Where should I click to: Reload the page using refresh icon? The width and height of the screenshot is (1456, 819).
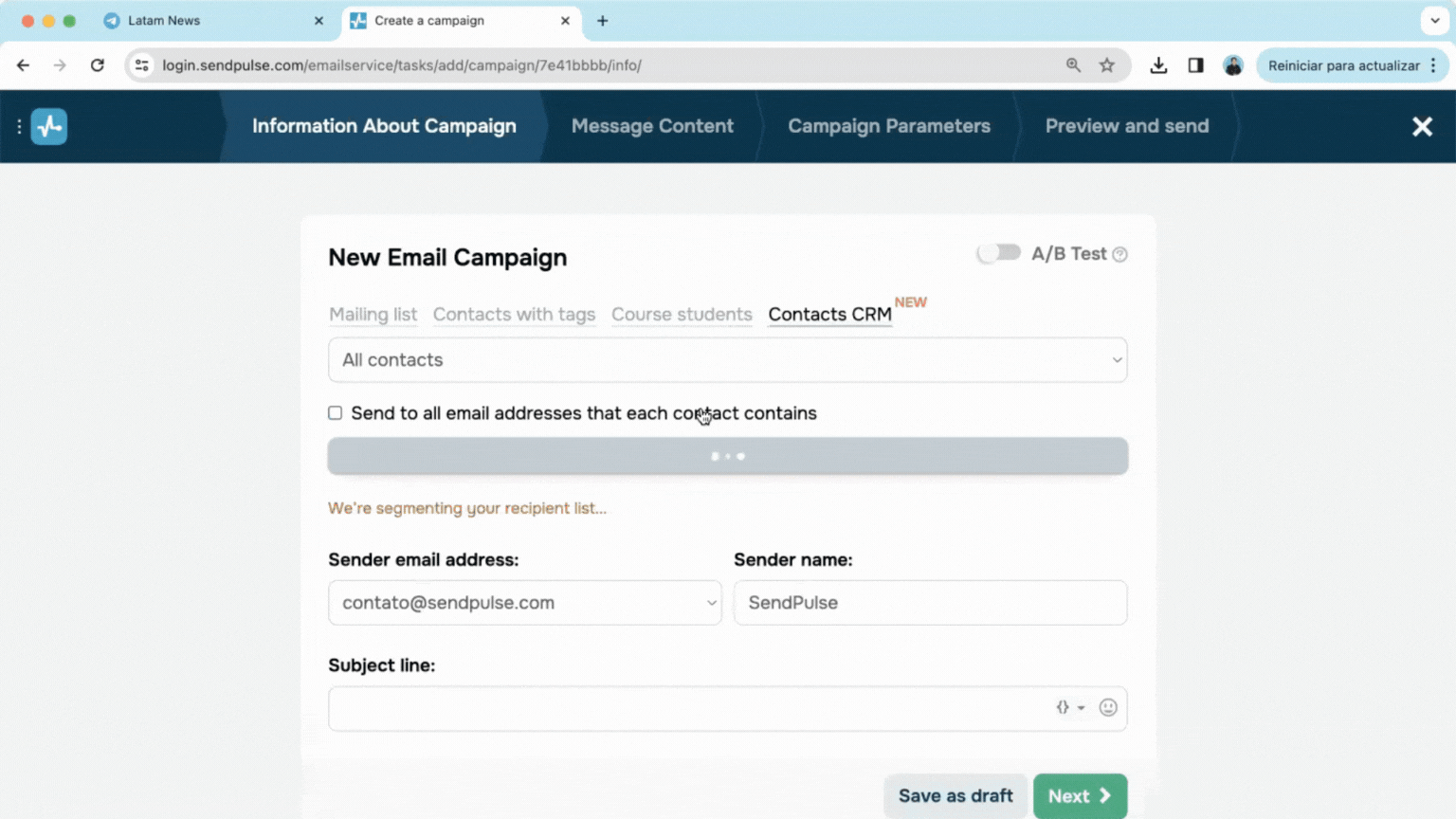98,65
